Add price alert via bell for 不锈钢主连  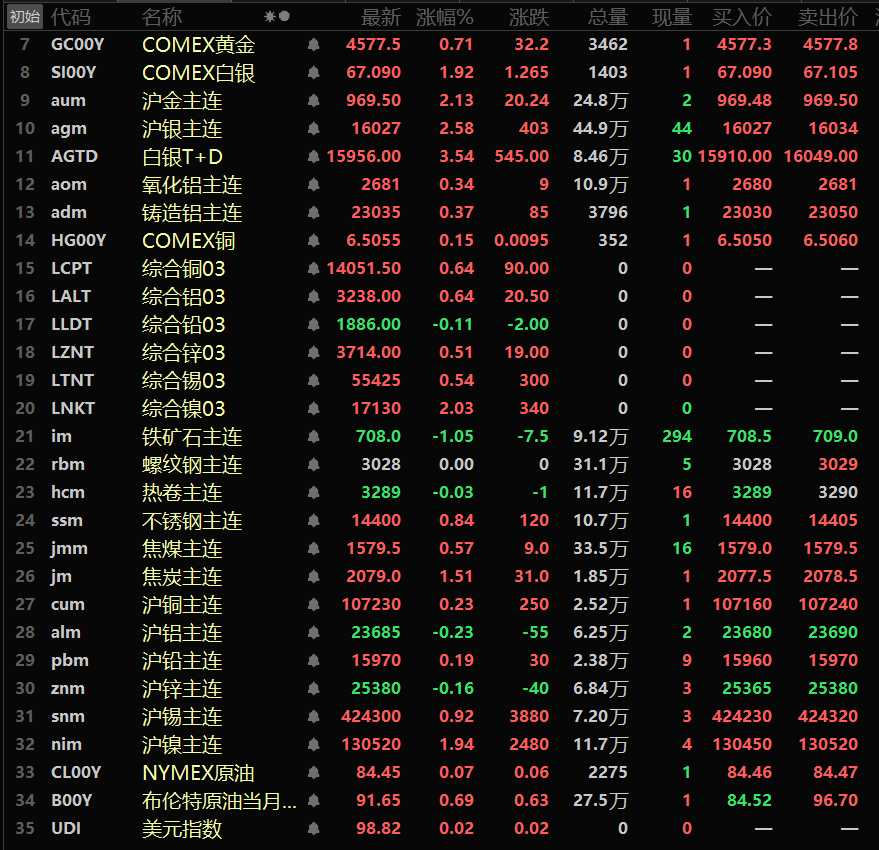click(x=313, y=521)
